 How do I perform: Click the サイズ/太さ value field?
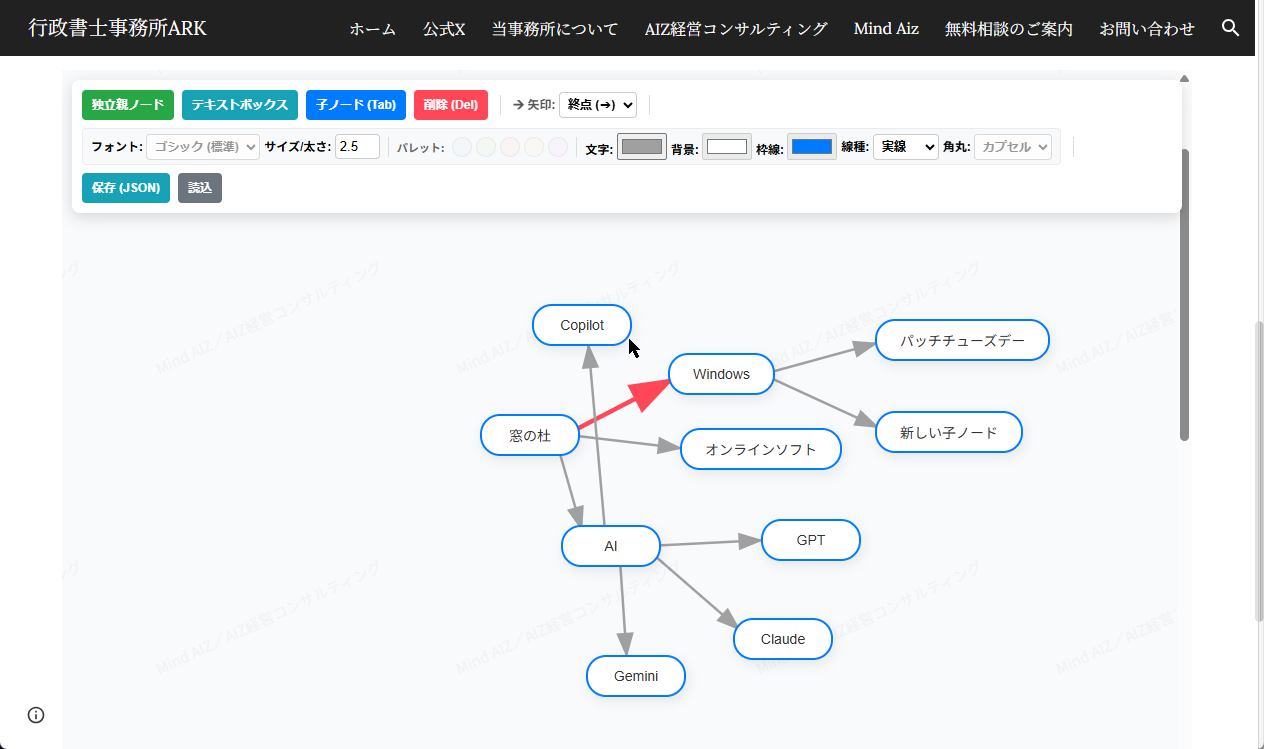coord(357,147)
